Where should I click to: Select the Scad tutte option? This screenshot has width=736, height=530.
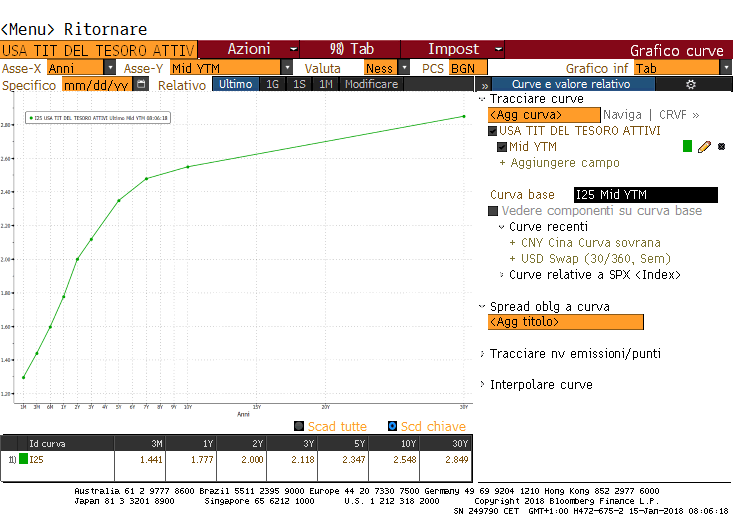299,426
